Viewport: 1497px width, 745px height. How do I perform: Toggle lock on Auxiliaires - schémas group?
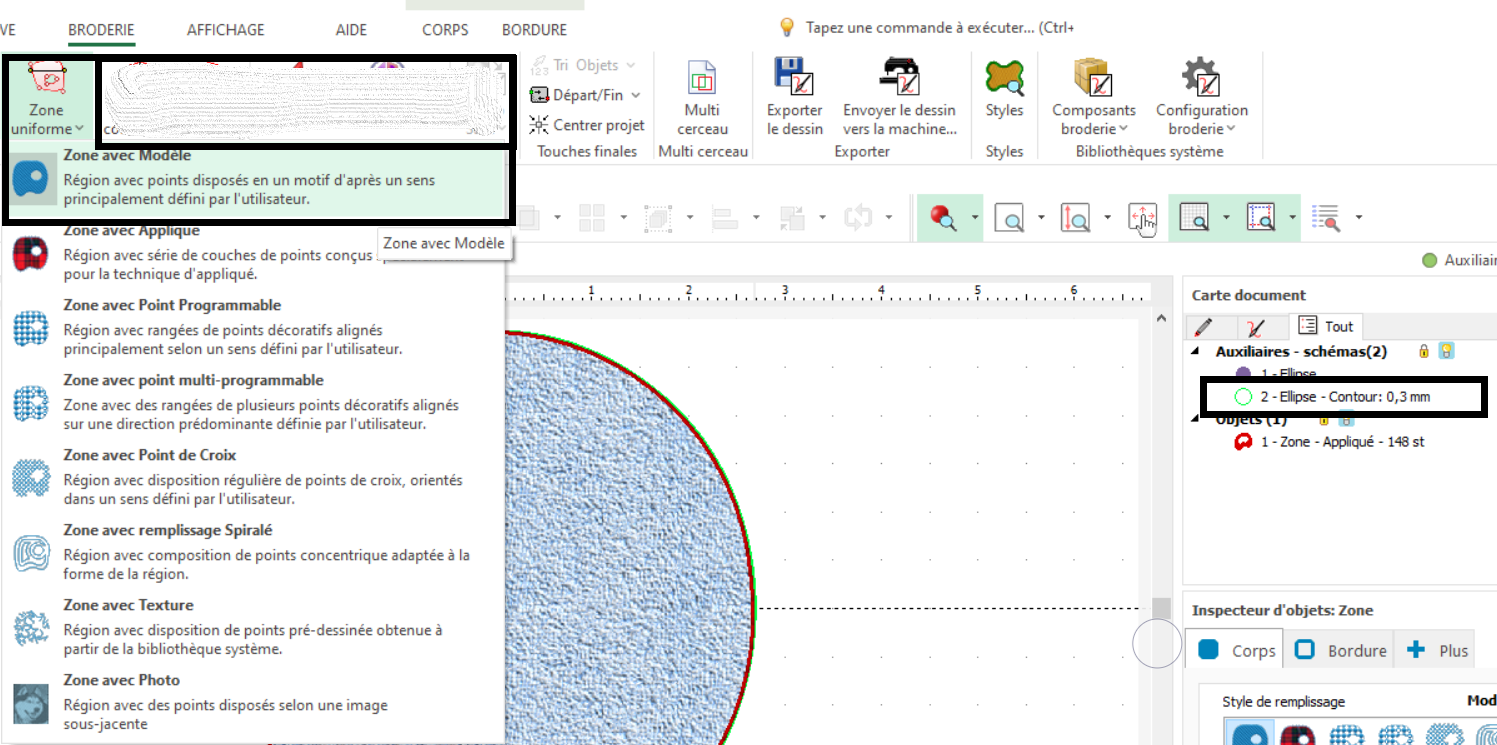(x=1423, y=351)
